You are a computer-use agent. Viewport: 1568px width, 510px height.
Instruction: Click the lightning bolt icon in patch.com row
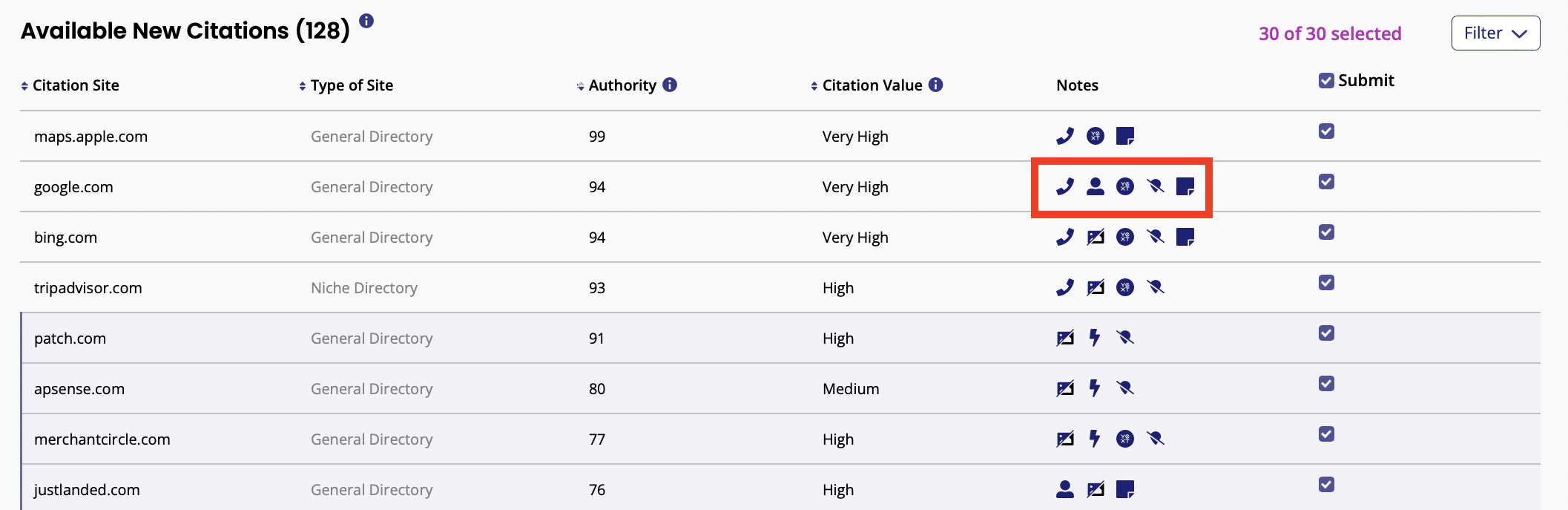(x=1095, y=338)
